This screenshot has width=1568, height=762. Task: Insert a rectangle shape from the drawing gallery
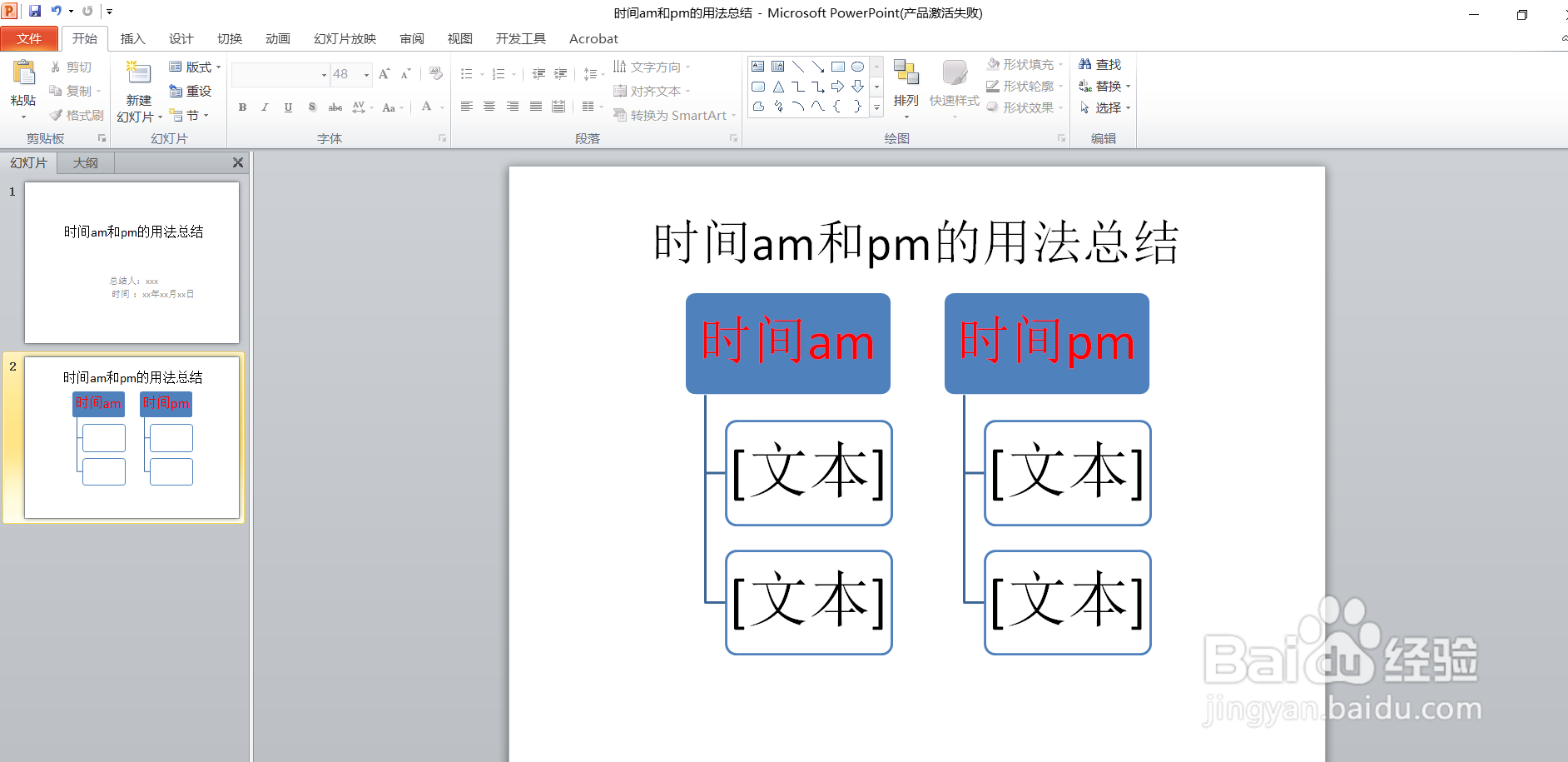pyautogui.click(x=838, y=66)
